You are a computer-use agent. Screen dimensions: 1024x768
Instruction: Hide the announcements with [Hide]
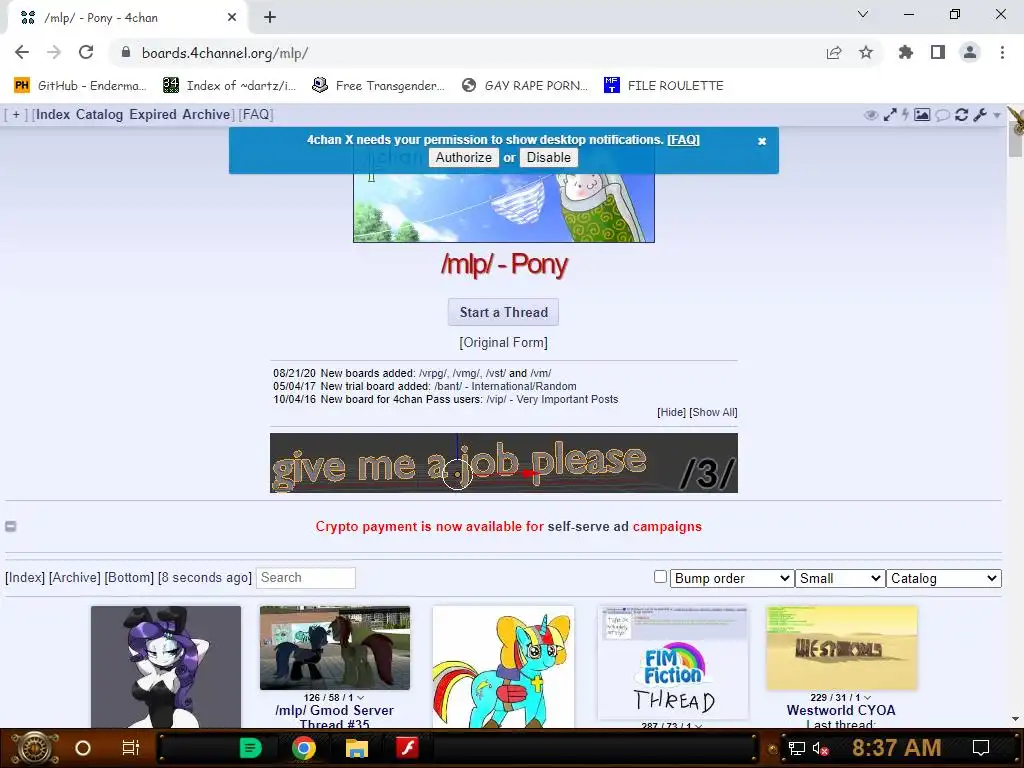[671, 412]
